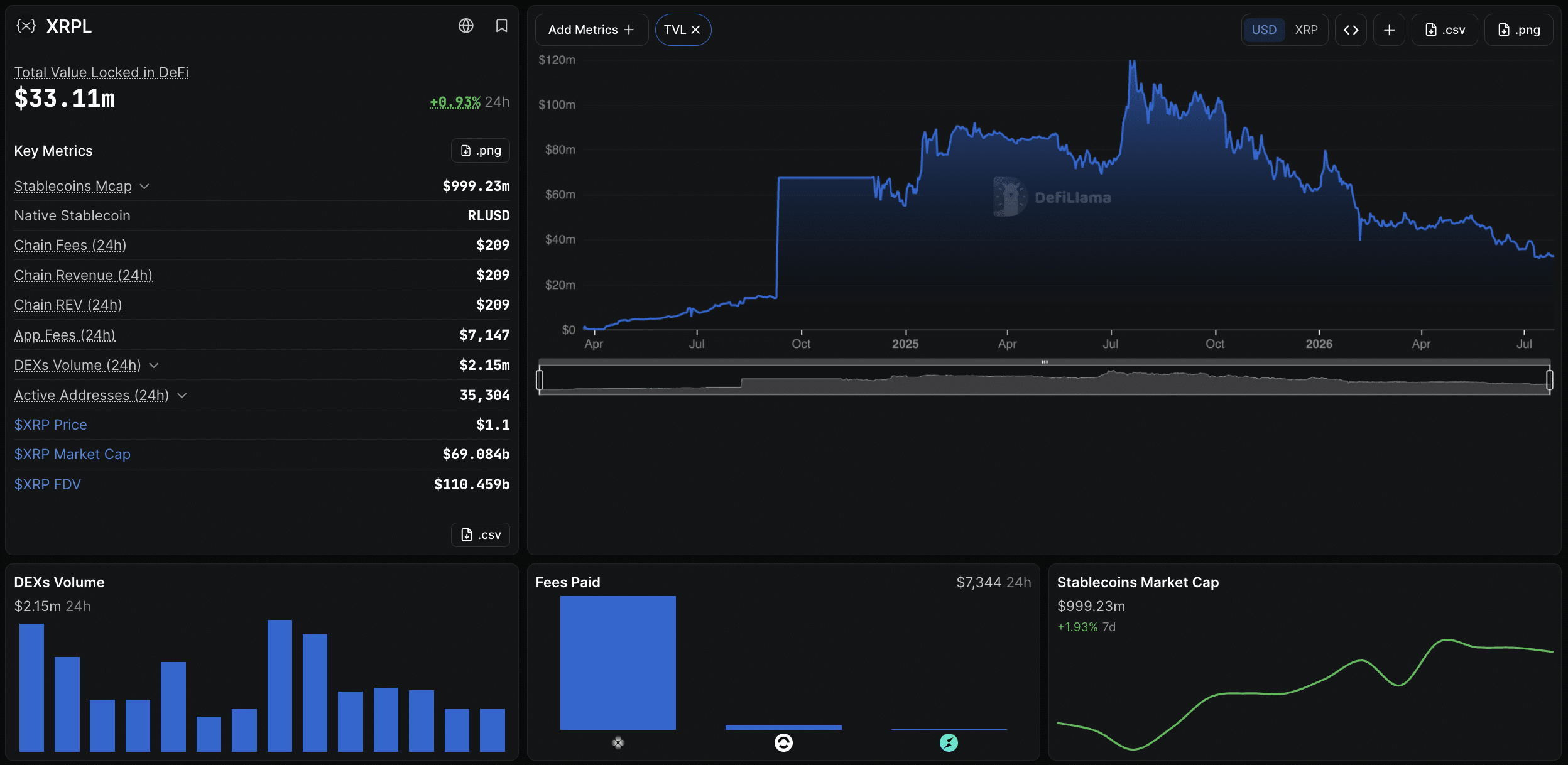Click the top range slider grip handle
Viewport: 1568px width, 765px height.
(1044, 362)
